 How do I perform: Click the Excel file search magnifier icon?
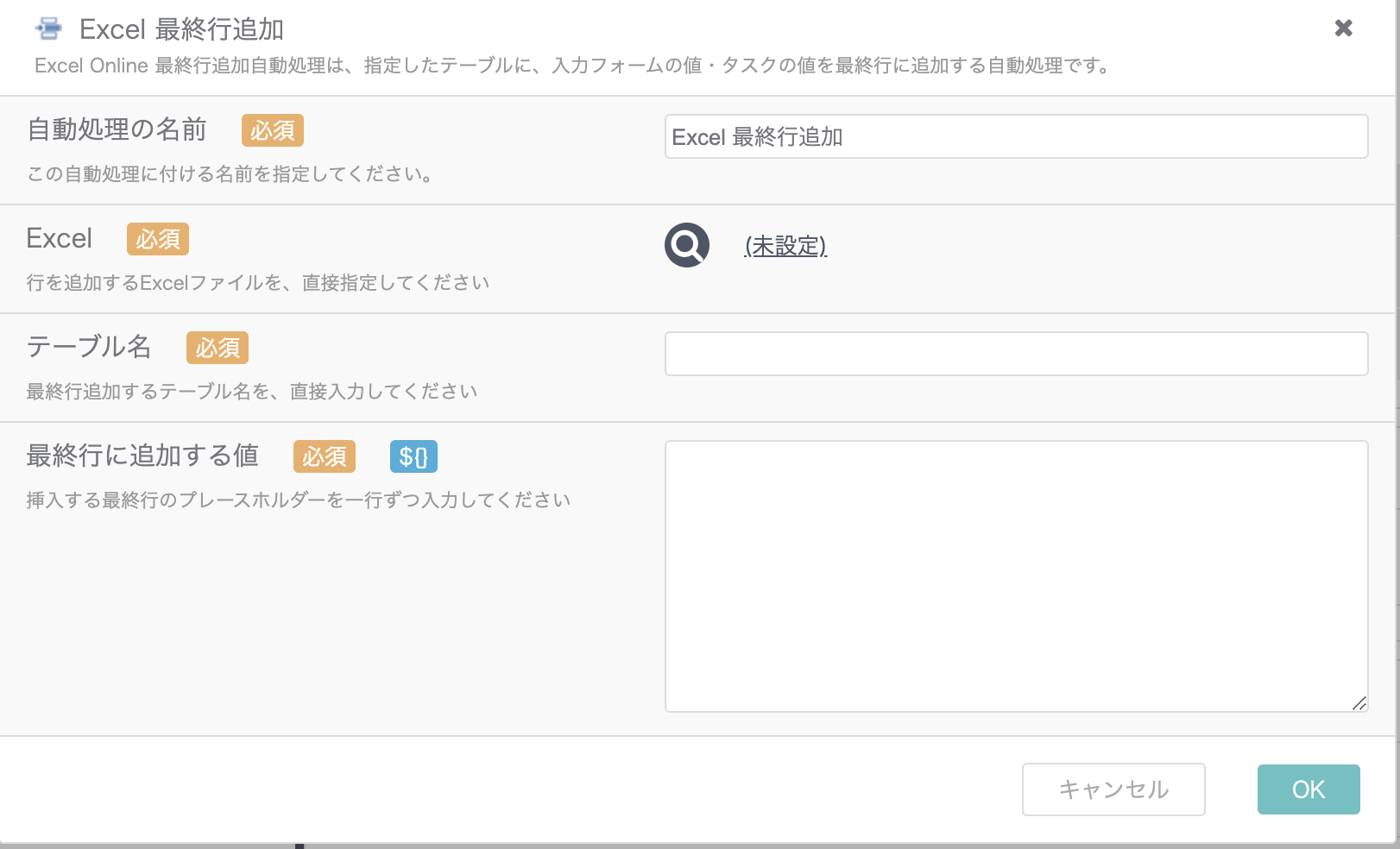click(687, 245)
